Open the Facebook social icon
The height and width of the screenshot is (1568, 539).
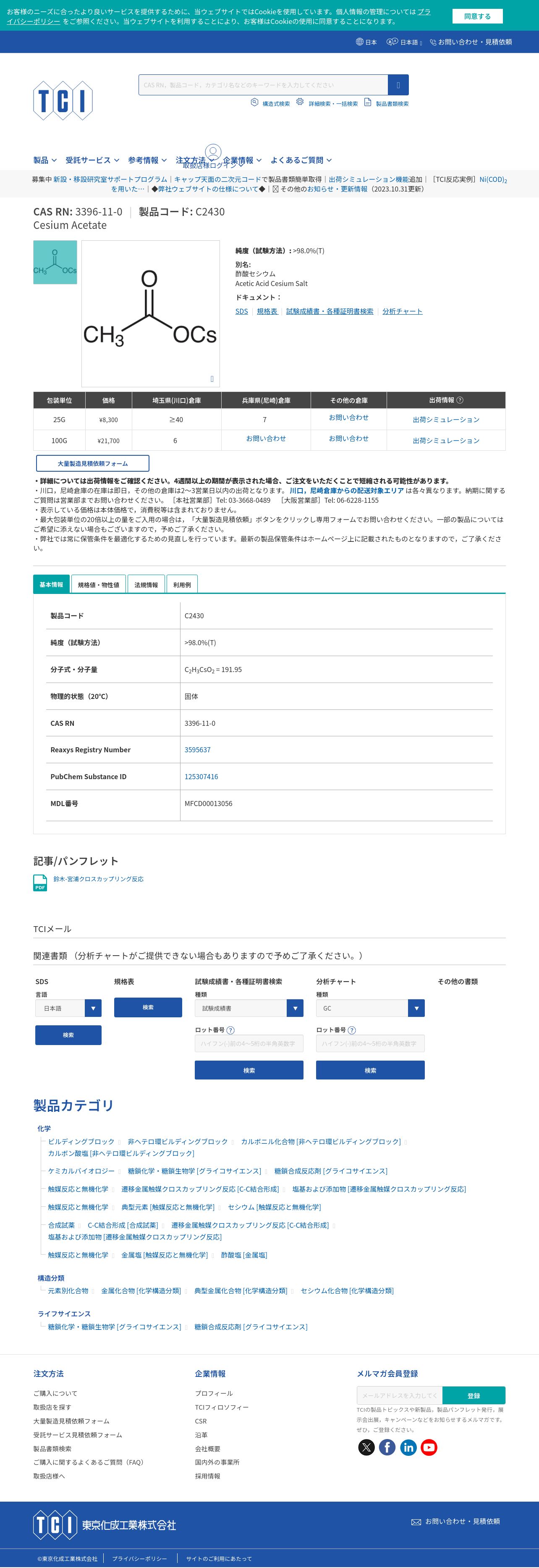tap(387, 1447)
